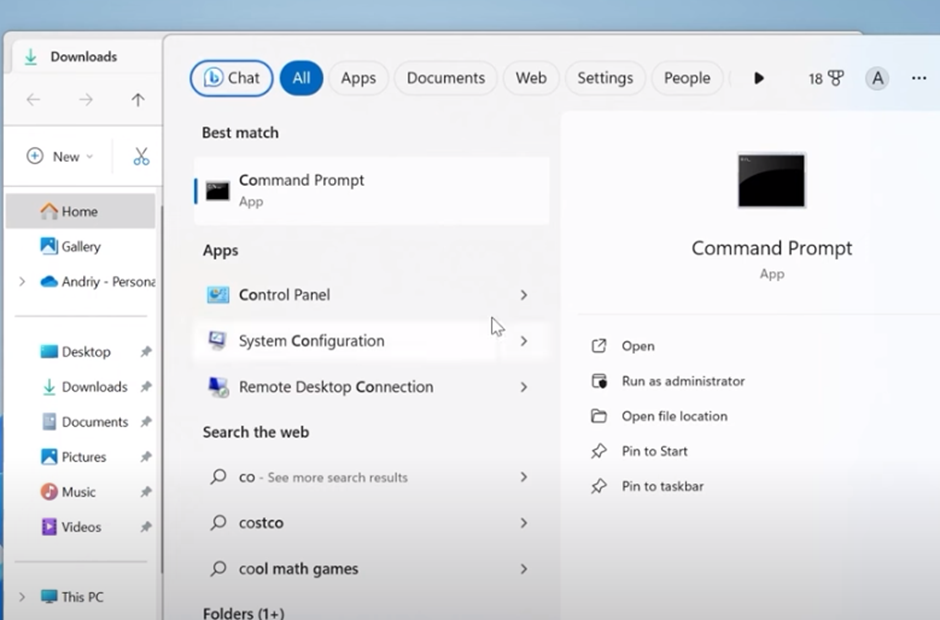Open the New dropdown in Explorer
The height and width of the screenshot is (620, 940).
tap(58, 156)
